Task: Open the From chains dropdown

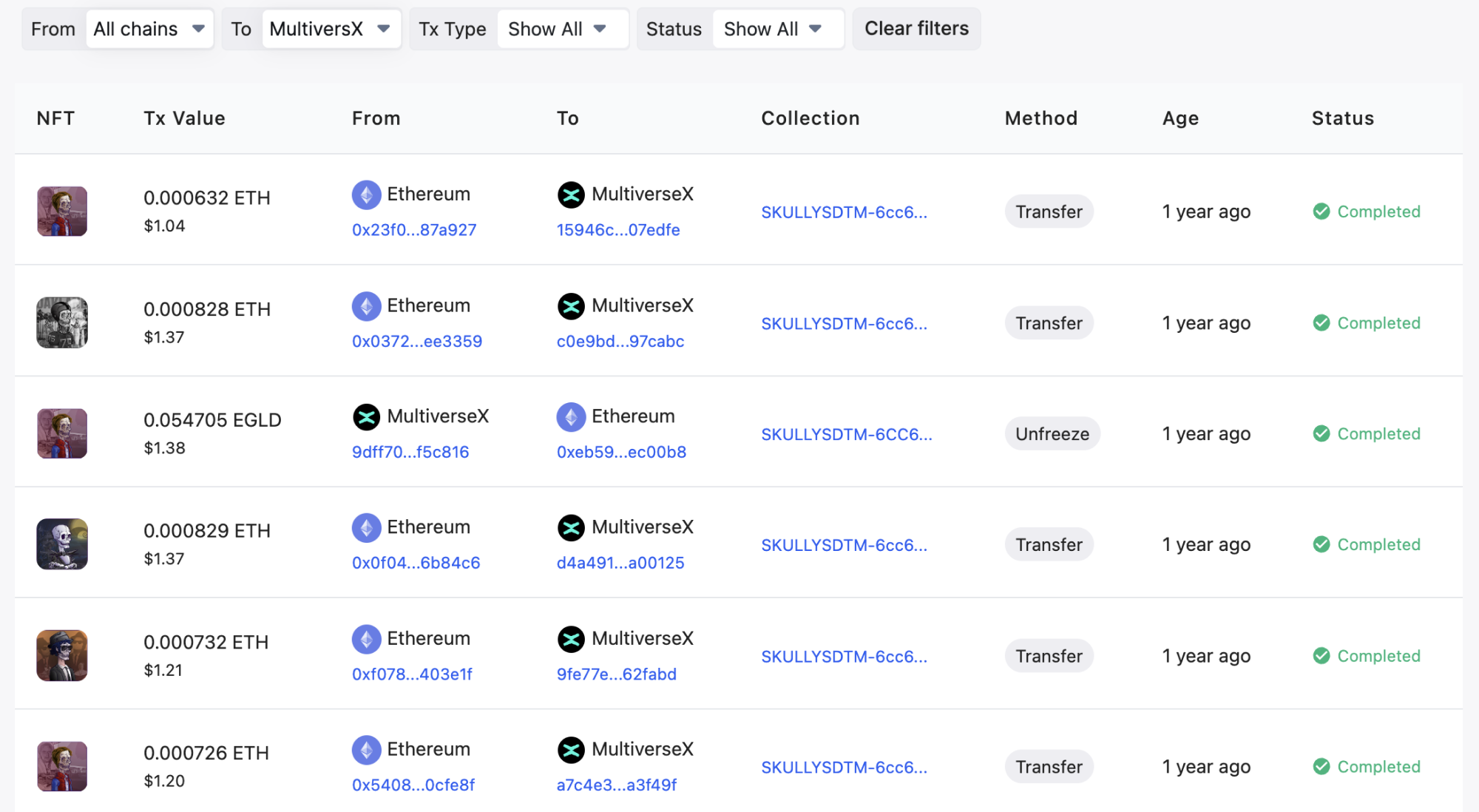Action: click(x=149, y=29)
